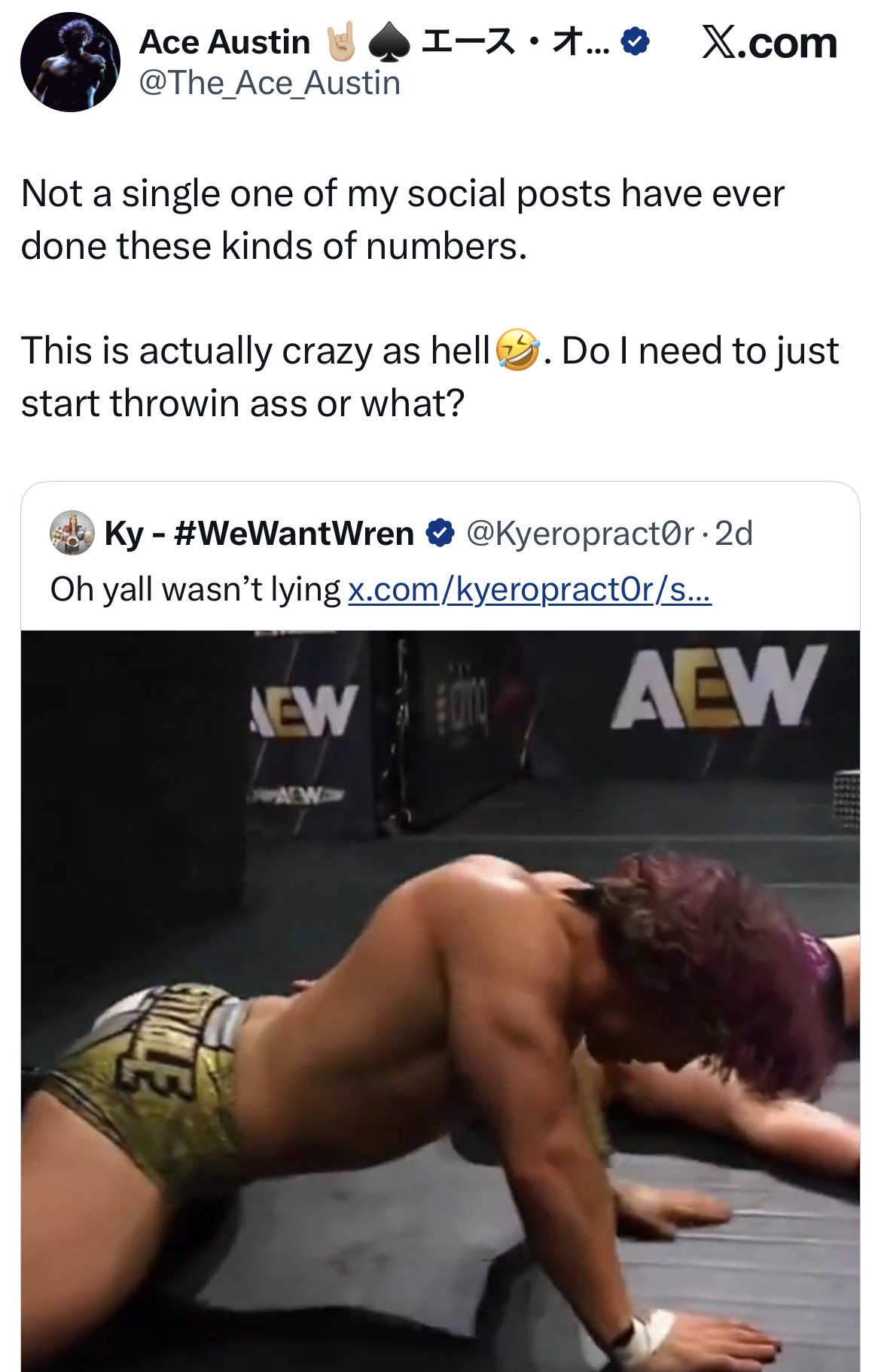Click the 2d timestamp
Screen dimensions: 881x1372
[x=733, y=534]
